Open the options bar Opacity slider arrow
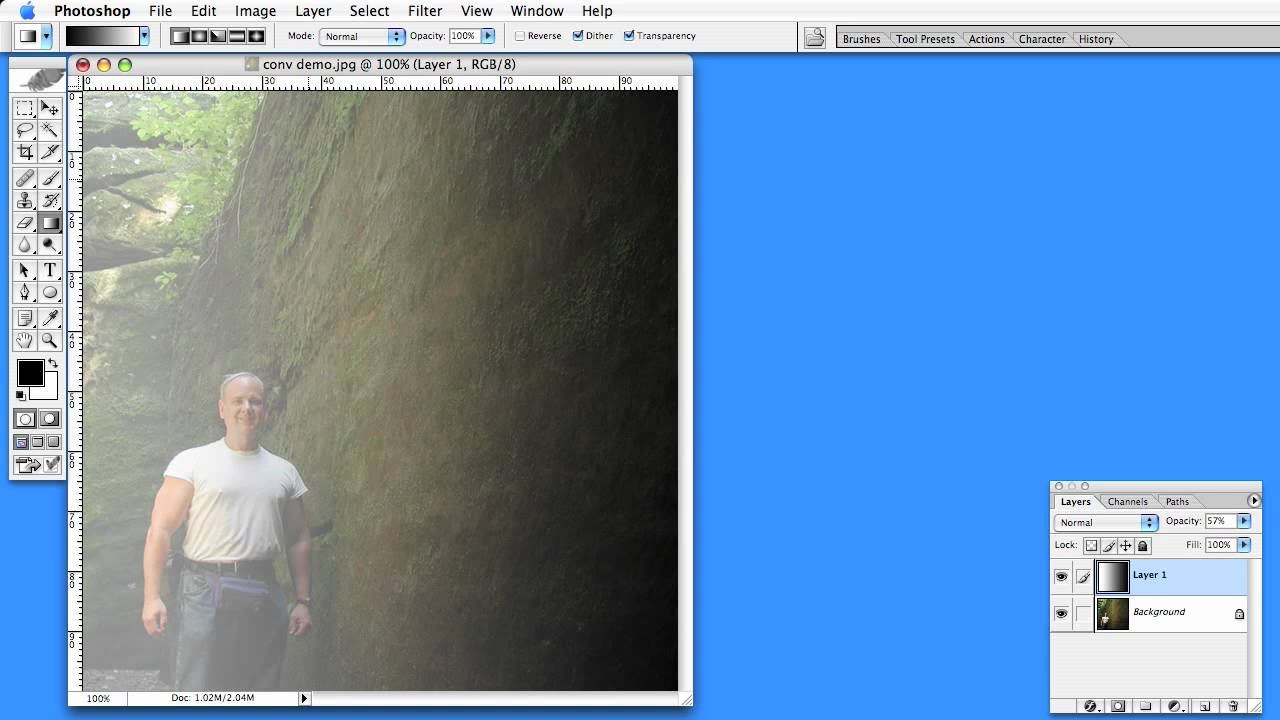 [x=488, y=36]
